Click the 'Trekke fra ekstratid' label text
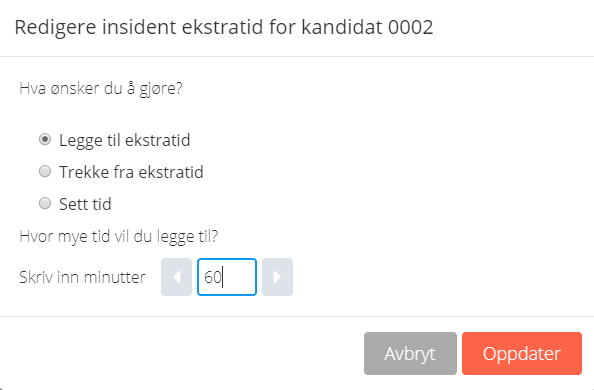The image size is (594, 390). point(131,172)
